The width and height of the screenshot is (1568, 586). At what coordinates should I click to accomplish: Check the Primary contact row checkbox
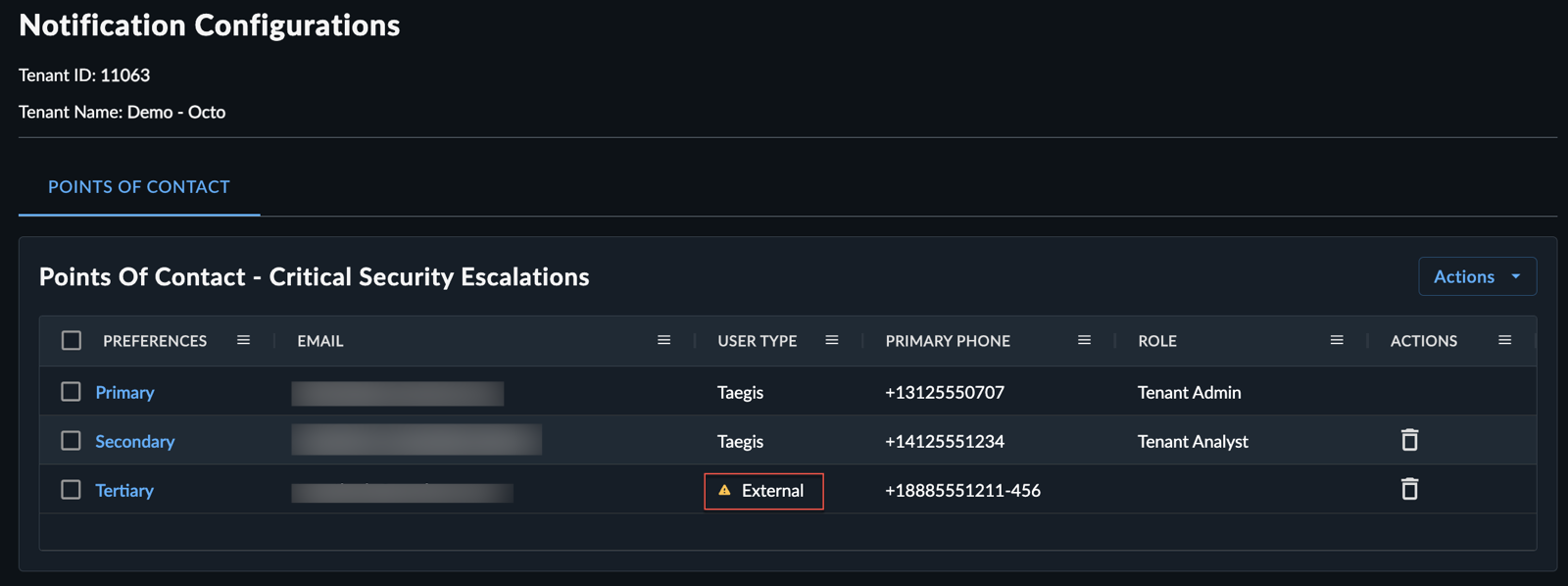click(x=71, y=392)
